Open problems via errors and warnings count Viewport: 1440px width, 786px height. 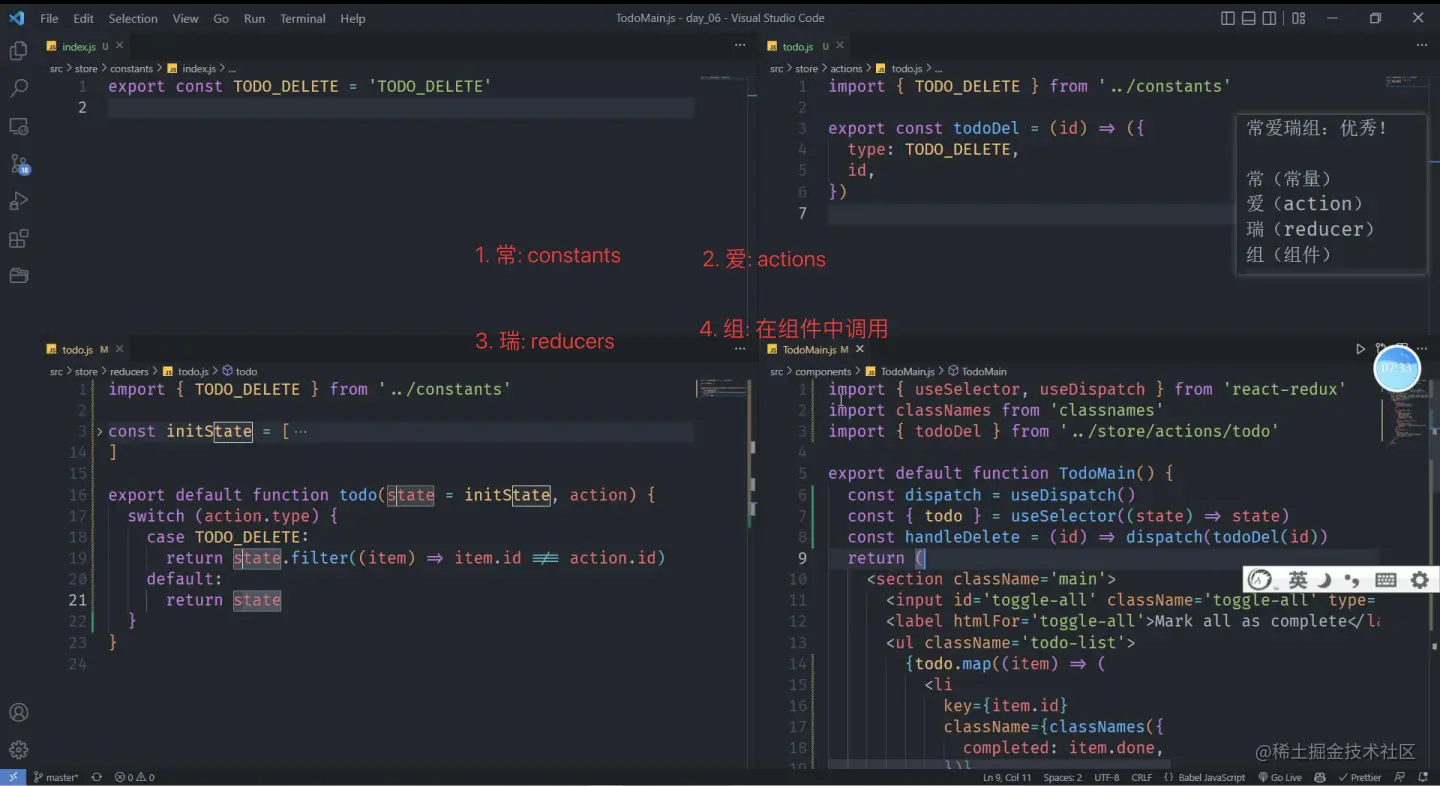click(134, 777)
